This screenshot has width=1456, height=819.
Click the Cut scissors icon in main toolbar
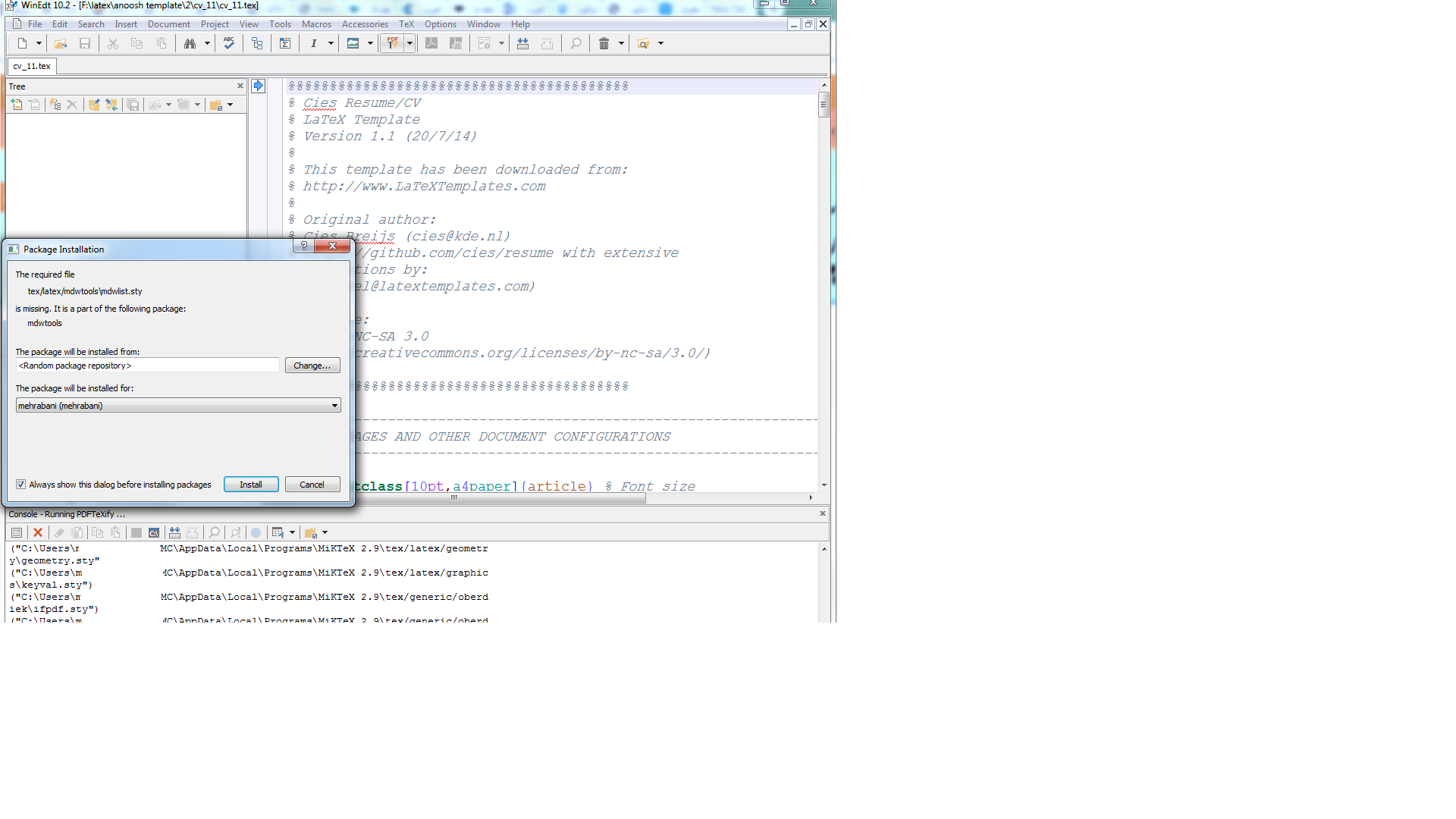[x=113, y=43]
